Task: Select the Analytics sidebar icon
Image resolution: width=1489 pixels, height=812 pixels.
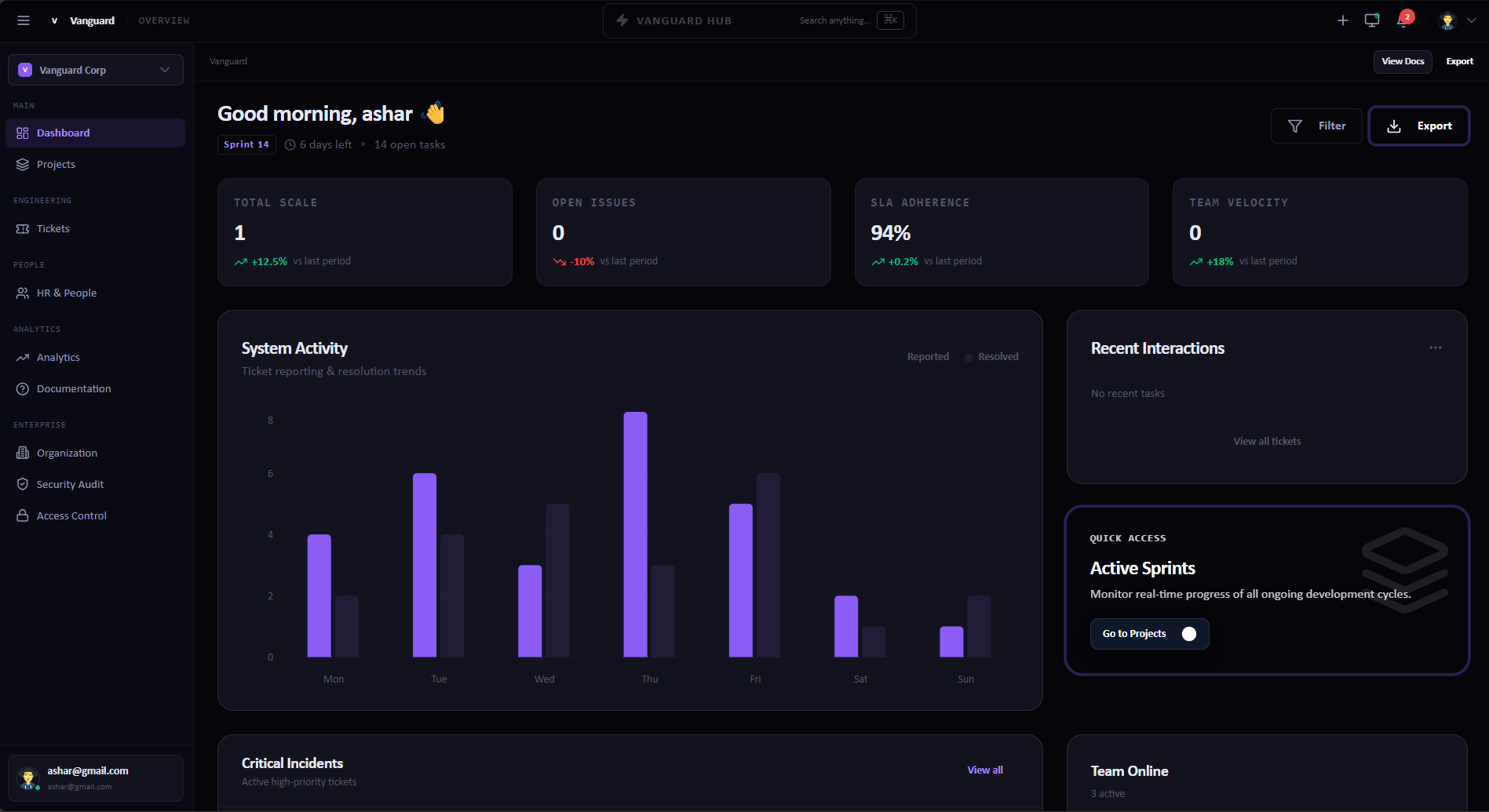Action: pos(21,357)
